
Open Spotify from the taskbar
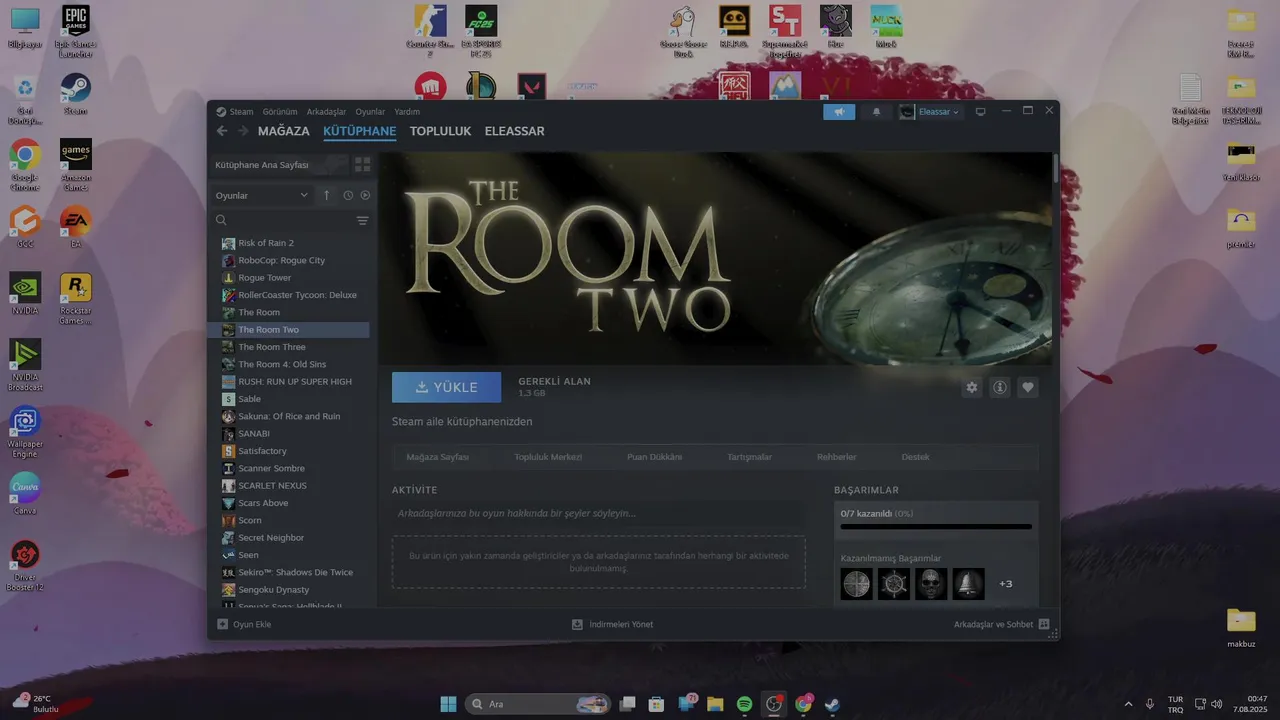pos(744,704)
